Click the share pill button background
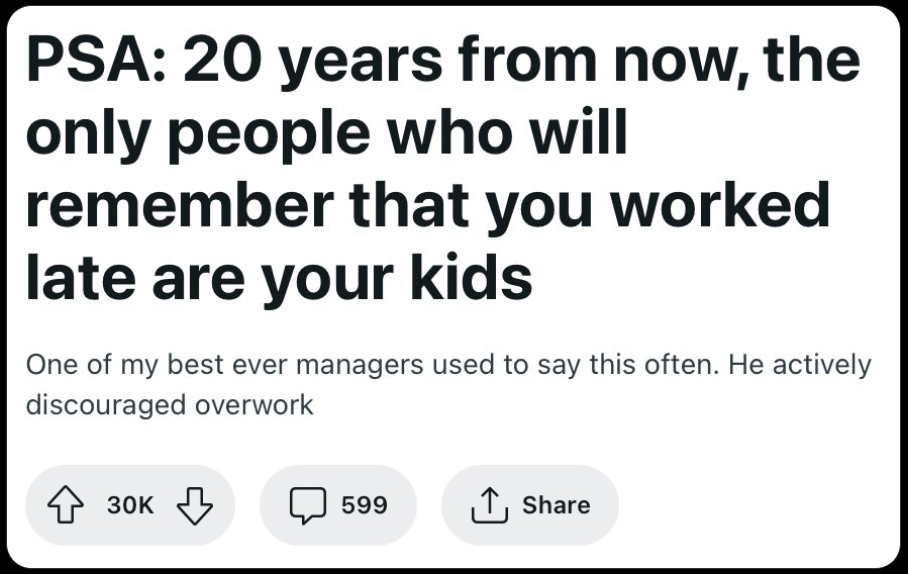The width and height of the screenshot is (908, 574). (x=530, y=505)
